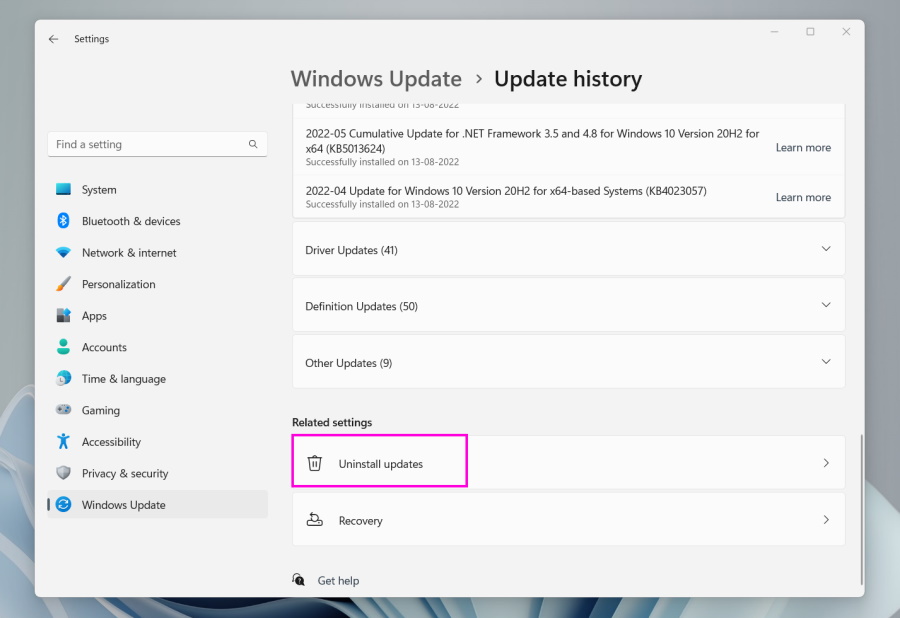Expand the Other Updates (9) section

[x=568, y=363]
